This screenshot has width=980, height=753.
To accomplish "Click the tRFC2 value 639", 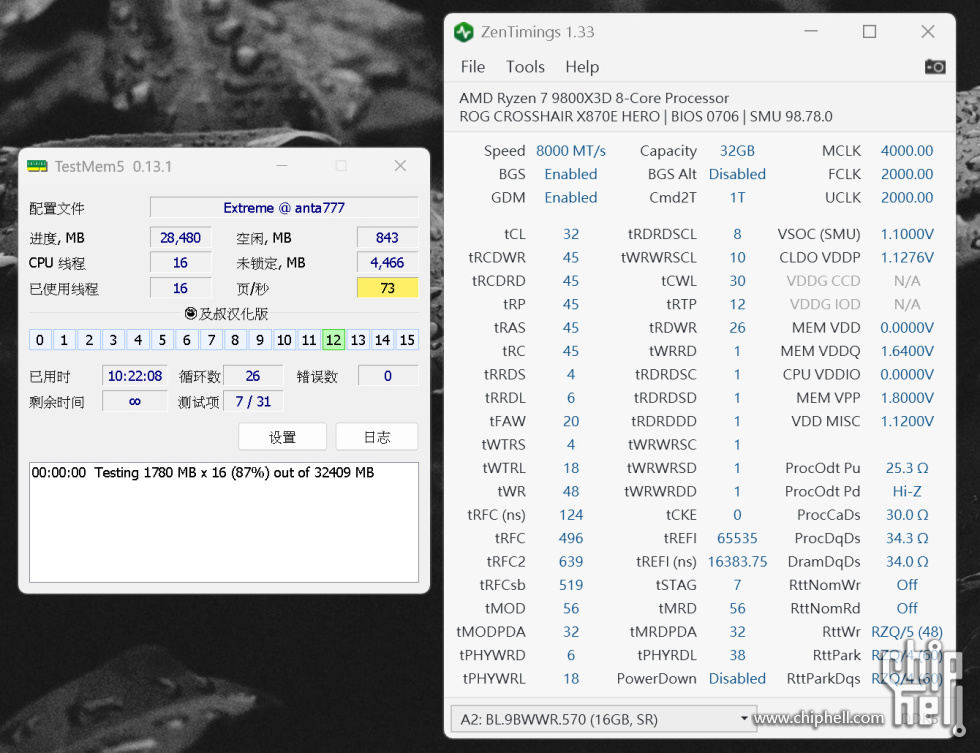I will point(571,562).
